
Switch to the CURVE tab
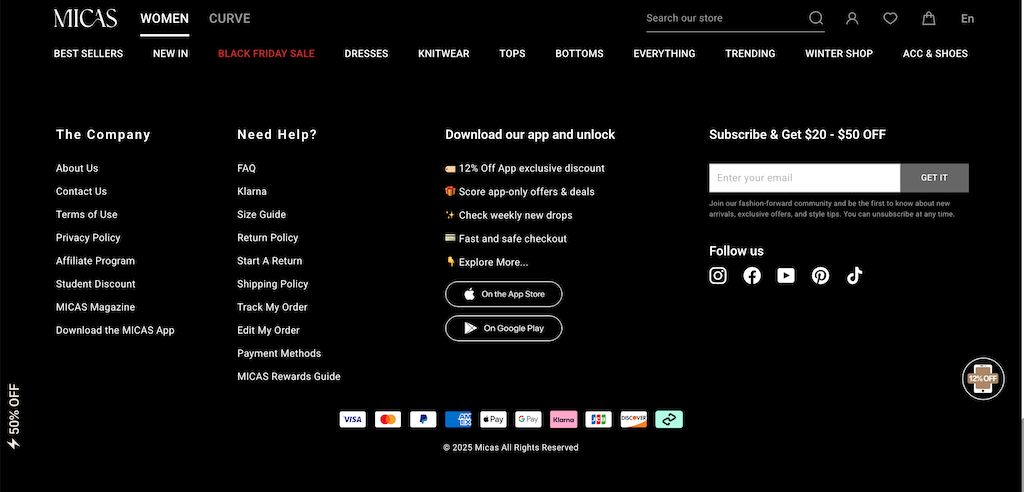(229, 19)
